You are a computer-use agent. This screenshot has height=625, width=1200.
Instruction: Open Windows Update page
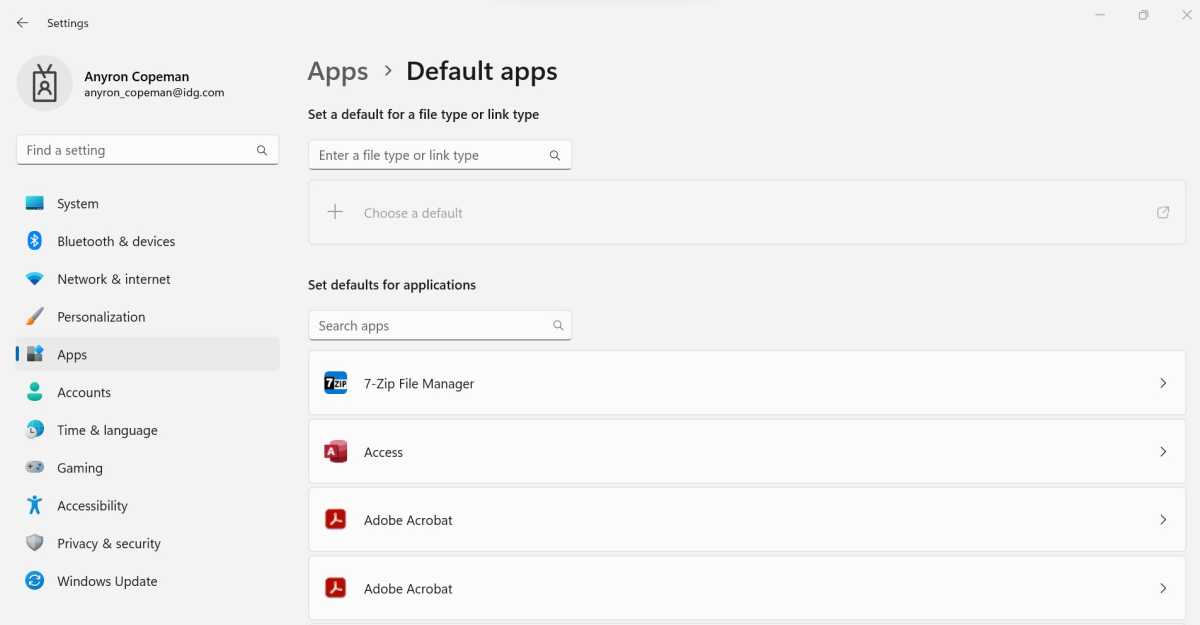pyautogui.click(x=148, y=581)
